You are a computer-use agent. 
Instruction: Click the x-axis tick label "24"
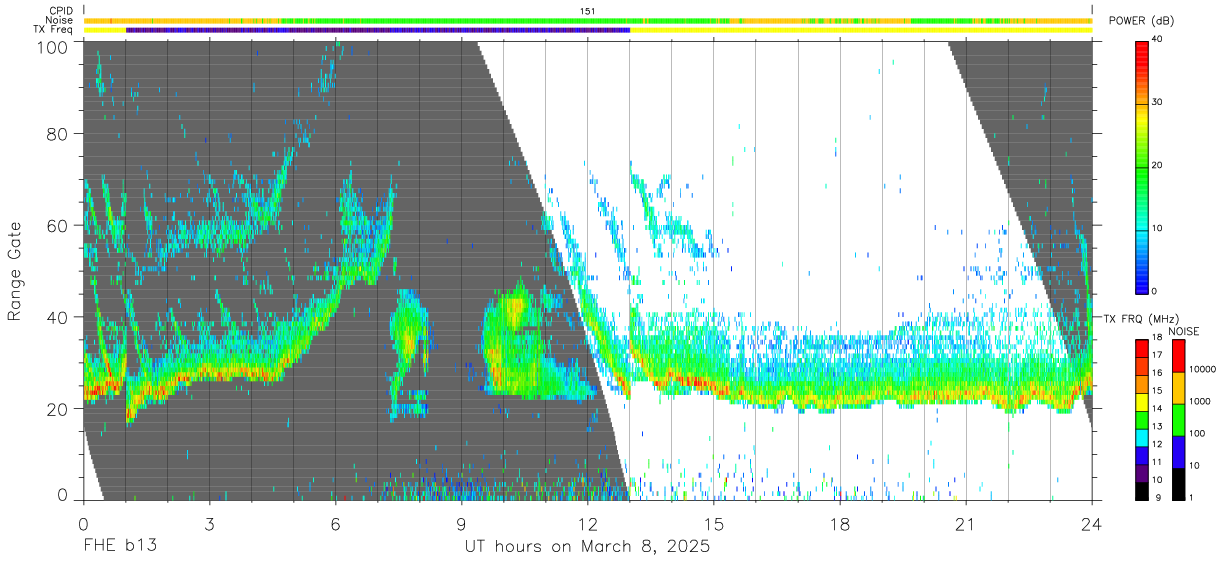tap(1091, 524)
